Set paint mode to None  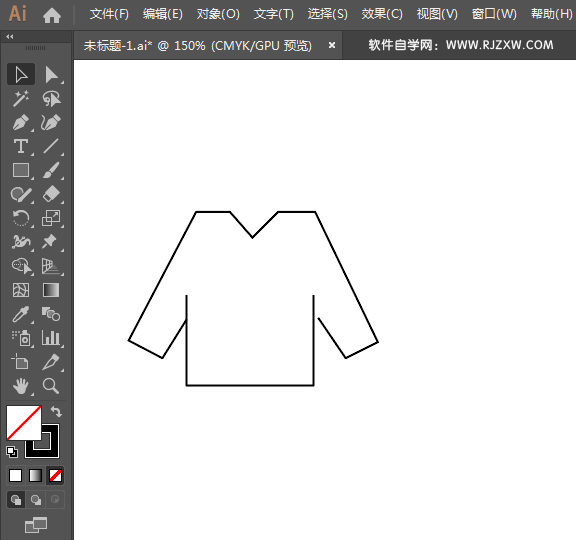click(x=55, y=476)
